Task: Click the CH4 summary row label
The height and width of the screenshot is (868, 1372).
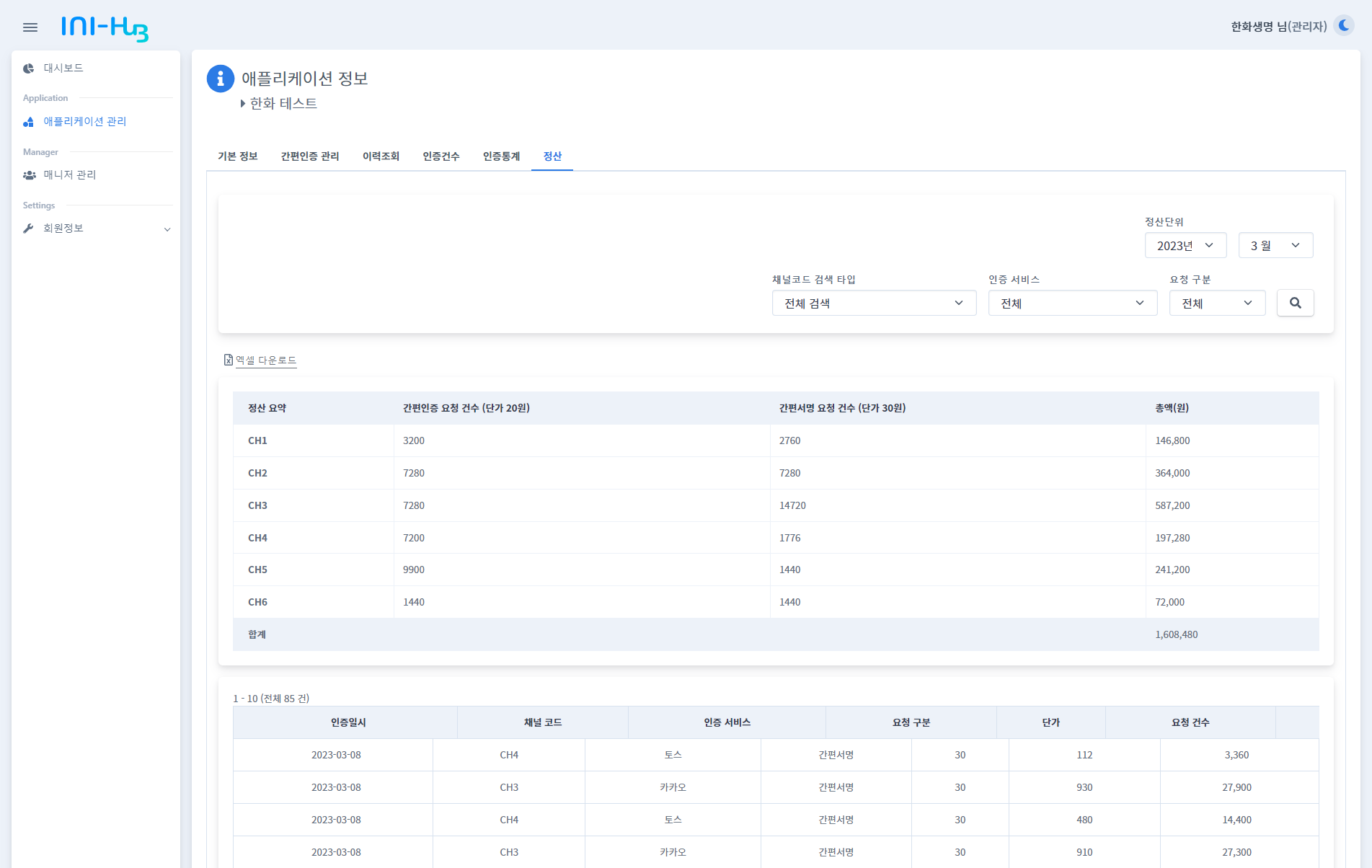Action: click(257, 538)
